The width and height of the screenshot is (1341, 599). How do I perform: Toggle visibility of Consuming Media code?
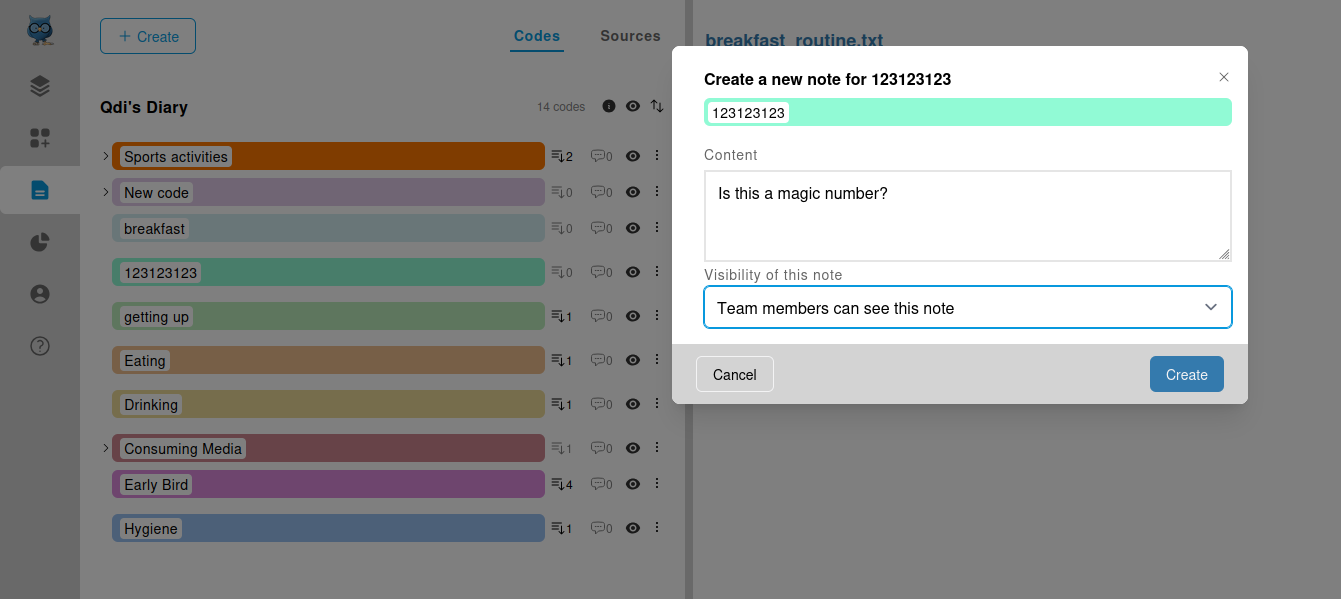click(x=633, y=448)
